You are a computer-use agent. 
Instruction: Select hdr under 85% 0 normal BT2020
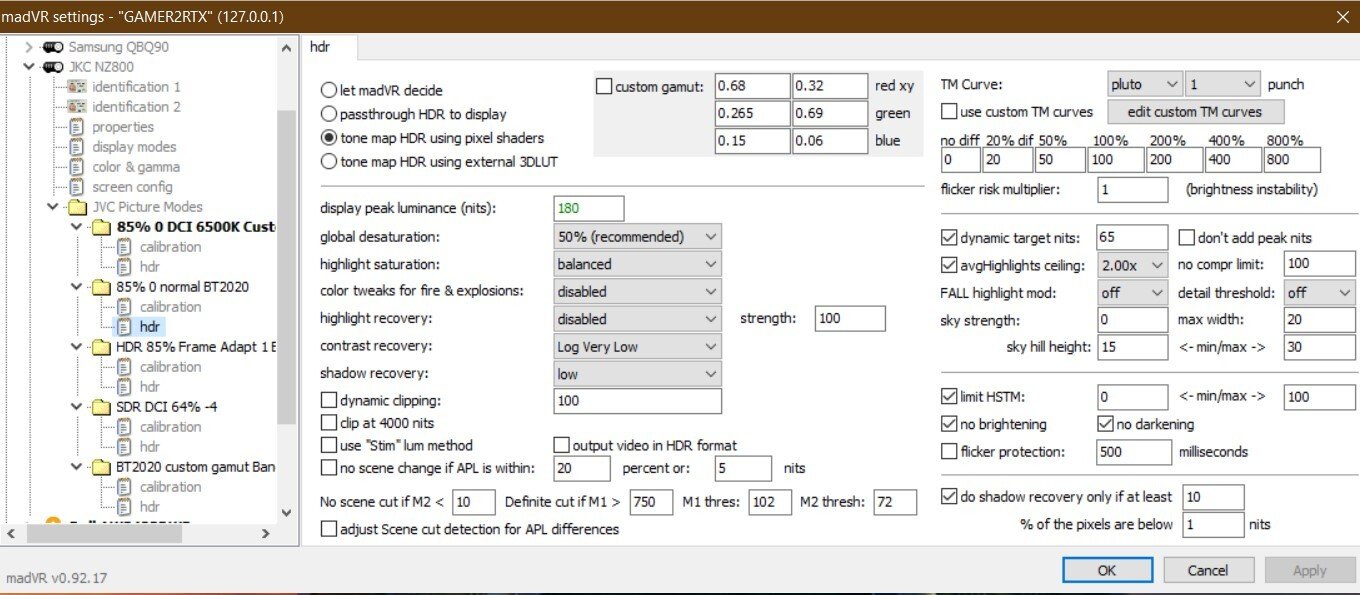coord(149,327)
